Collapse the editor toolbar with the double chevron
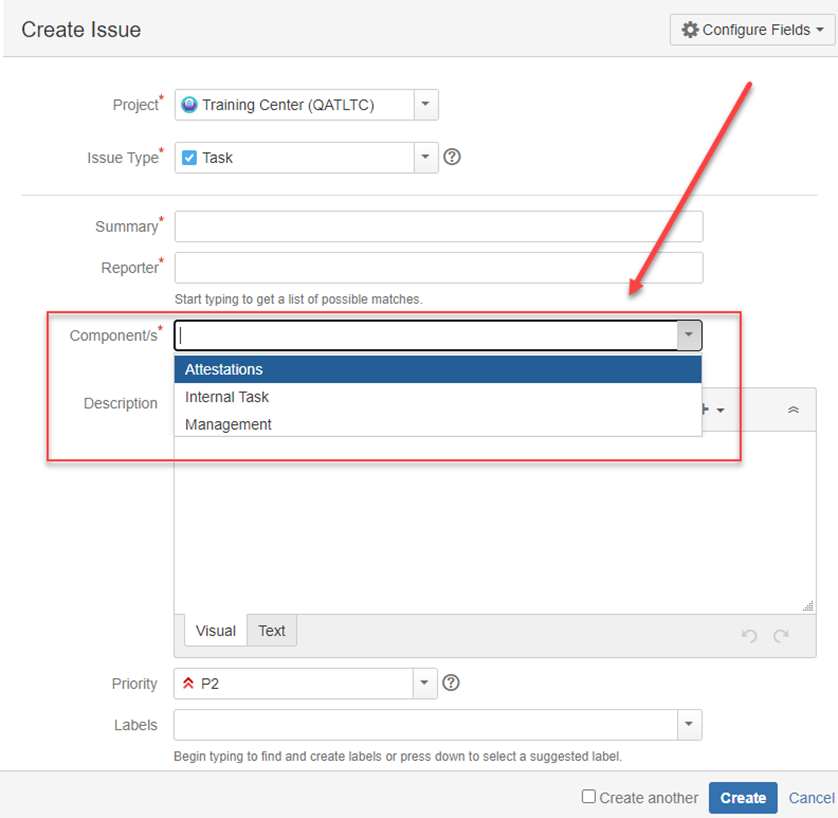Screen dimensions: 838x818 tap(793, 410)
